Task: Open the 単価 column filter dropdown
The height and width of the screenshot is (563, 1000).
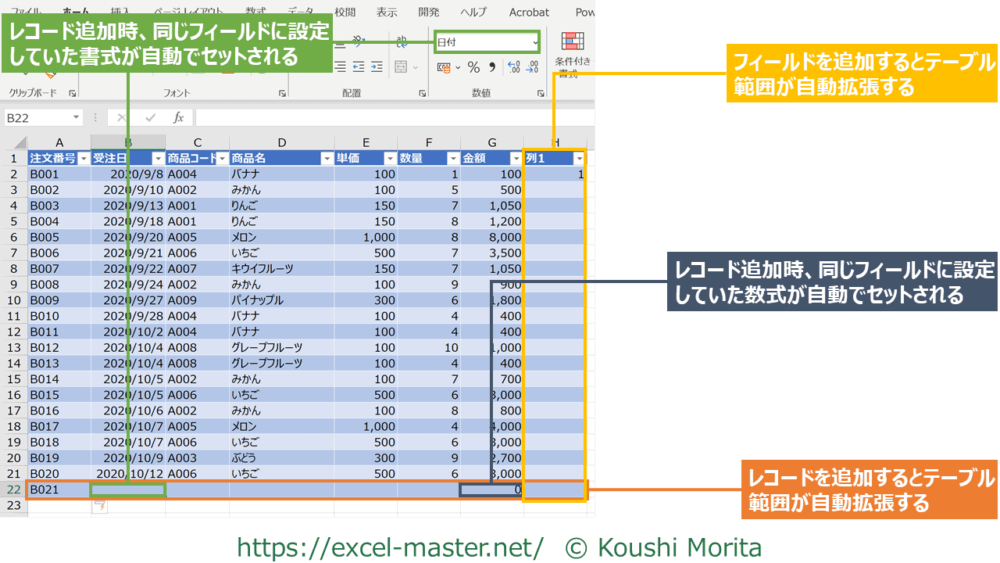Action: tap(391, 158)
